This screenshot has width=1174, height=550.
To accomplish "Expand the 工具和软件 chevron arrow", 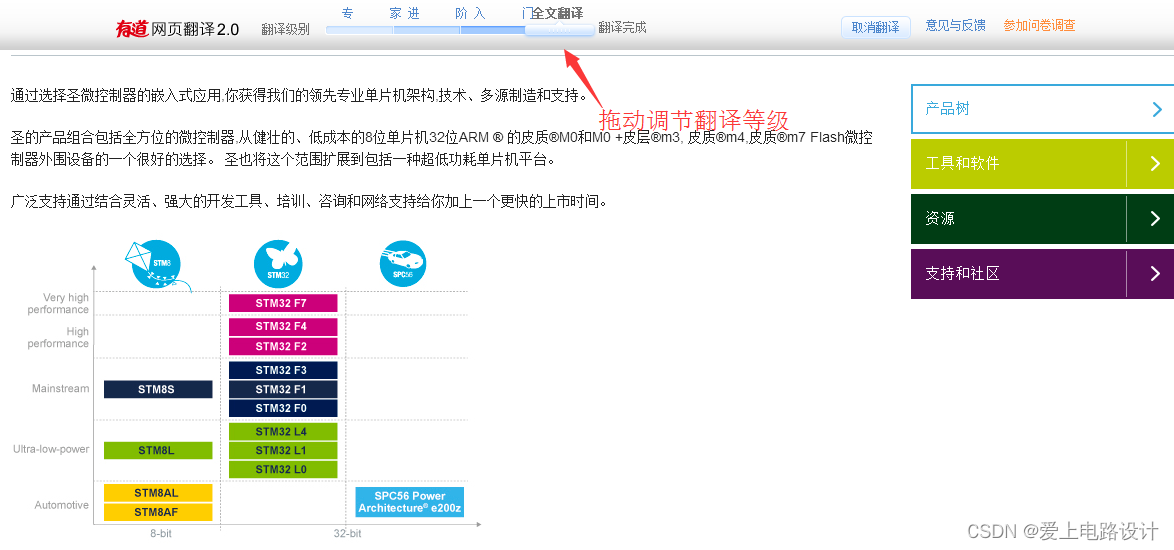I will 1155,163.
